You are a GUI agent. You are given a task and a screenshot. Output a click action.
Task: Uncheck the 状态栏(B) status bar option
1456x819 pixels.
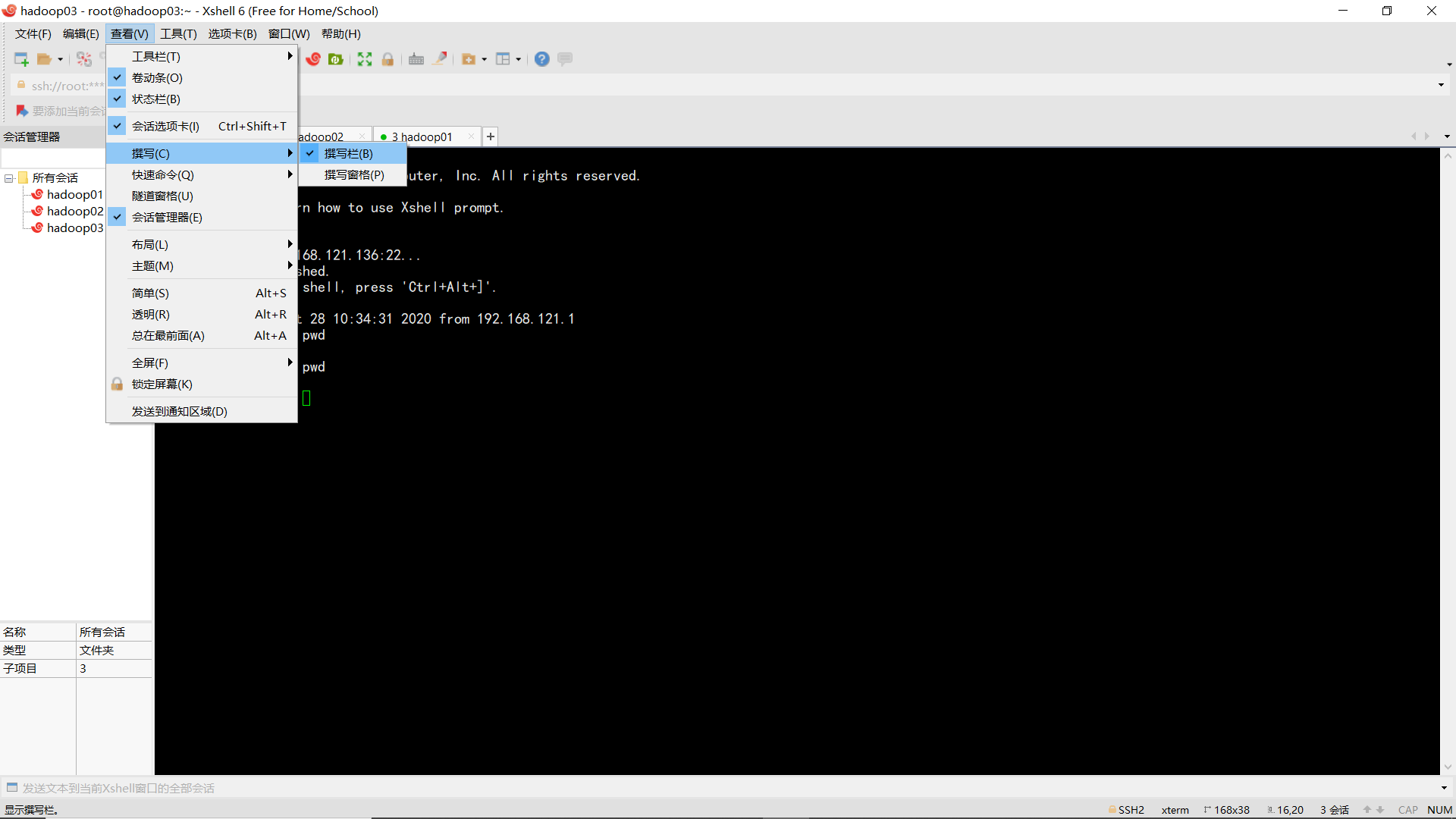[156, 99]
